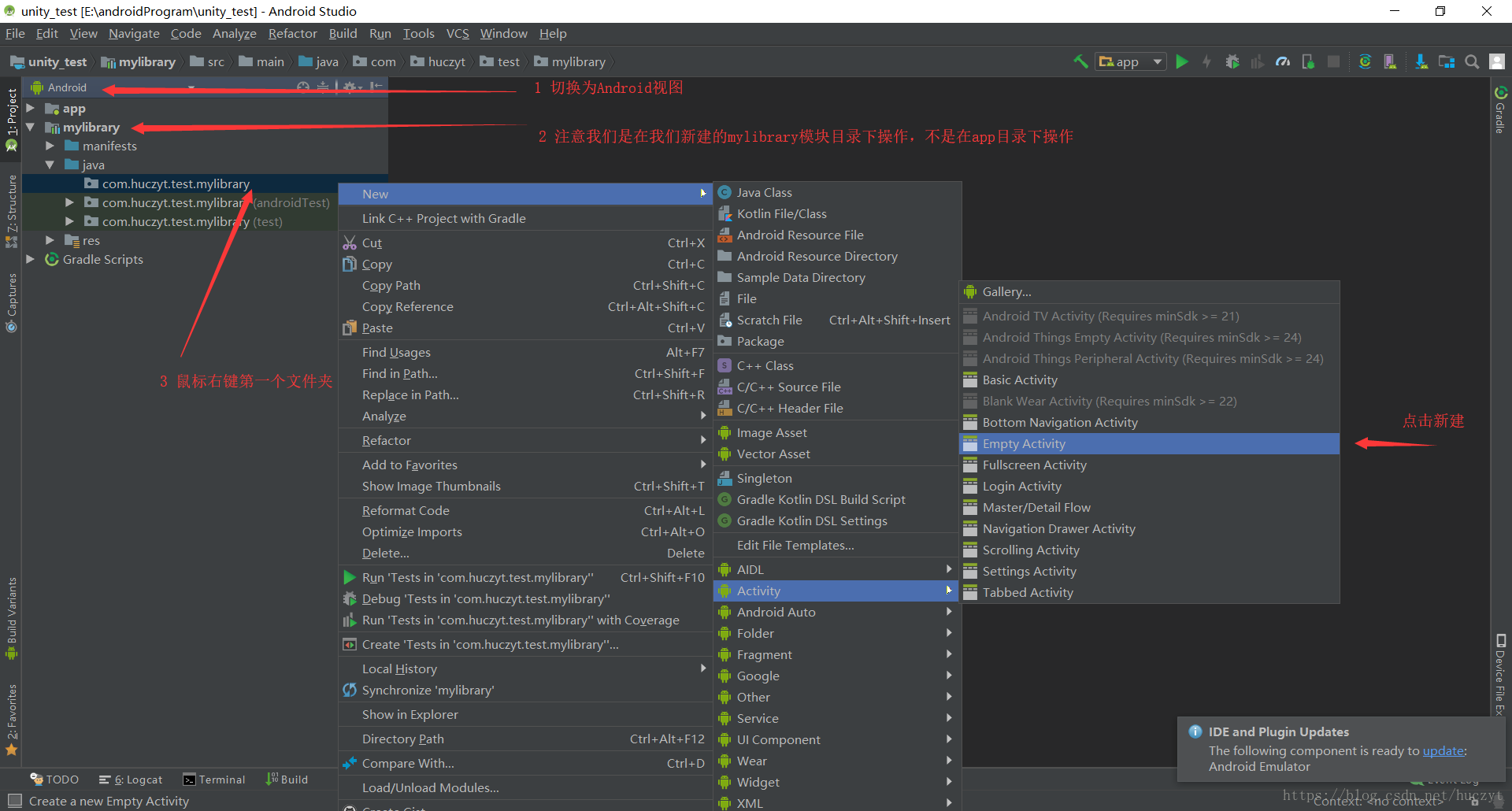Open the Android Profiler gauge icon

(1283, 61)
